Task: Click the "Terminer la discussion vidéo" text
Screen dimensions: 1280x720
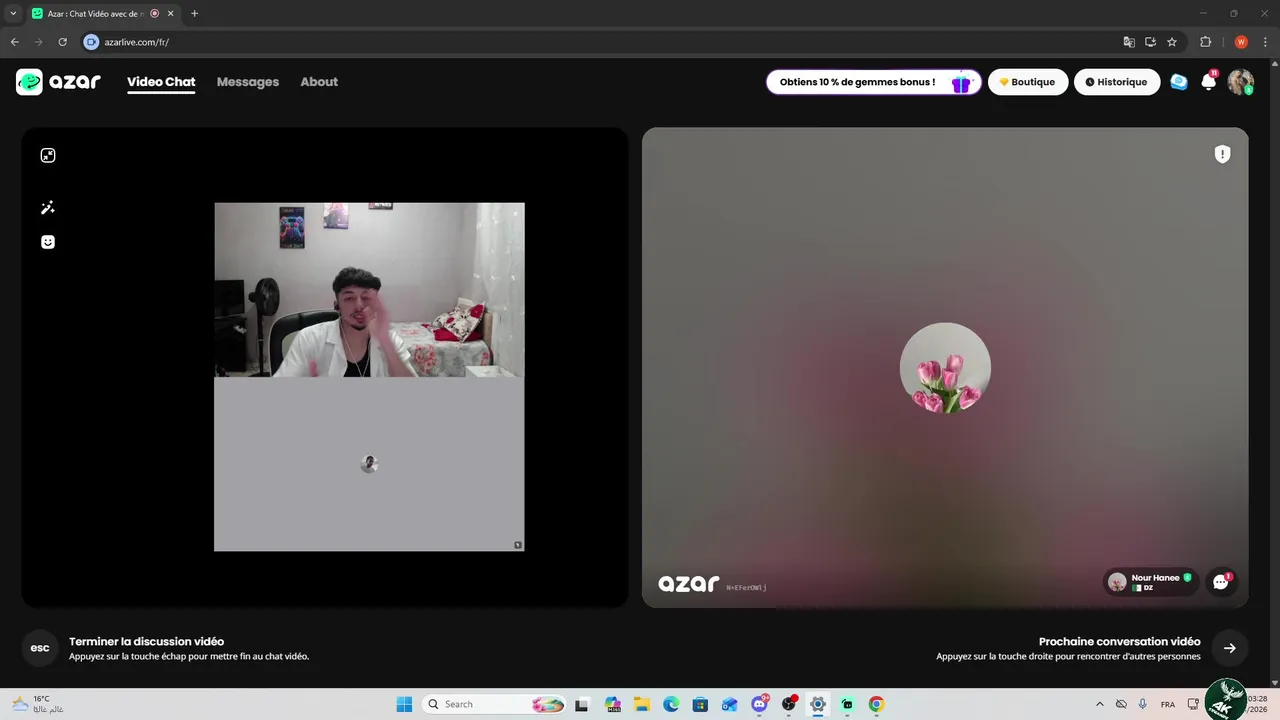Action: coord(146,642)
